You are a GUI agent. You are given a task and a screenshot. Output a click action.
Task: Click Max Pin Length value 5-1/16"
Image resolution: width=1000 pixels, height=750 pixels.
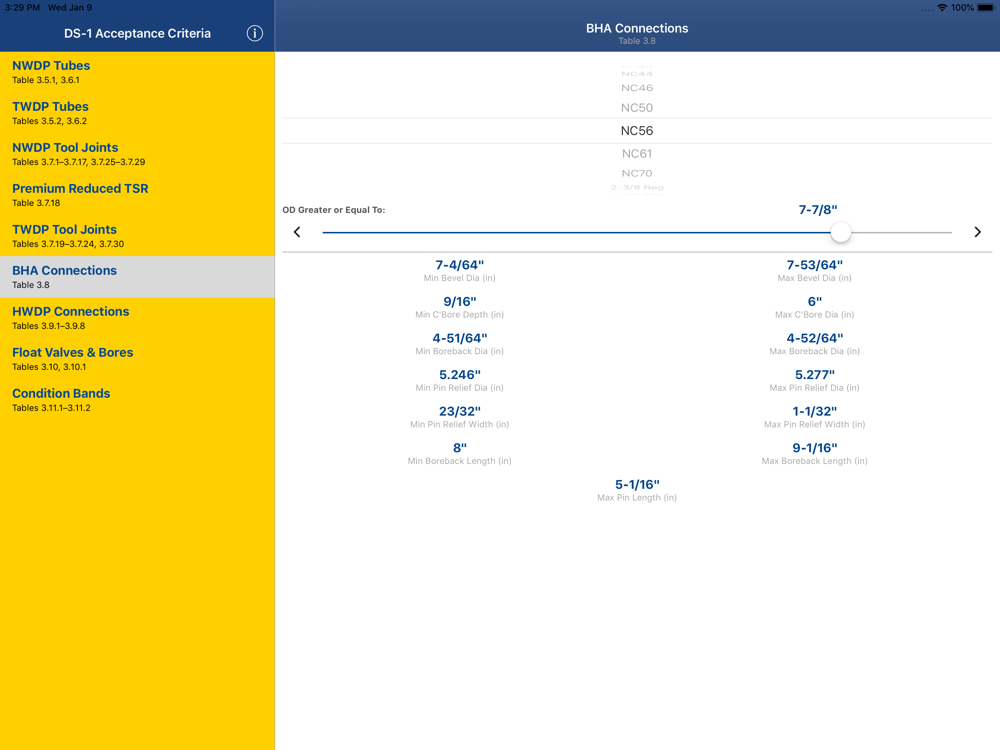[x=636, y=485]
